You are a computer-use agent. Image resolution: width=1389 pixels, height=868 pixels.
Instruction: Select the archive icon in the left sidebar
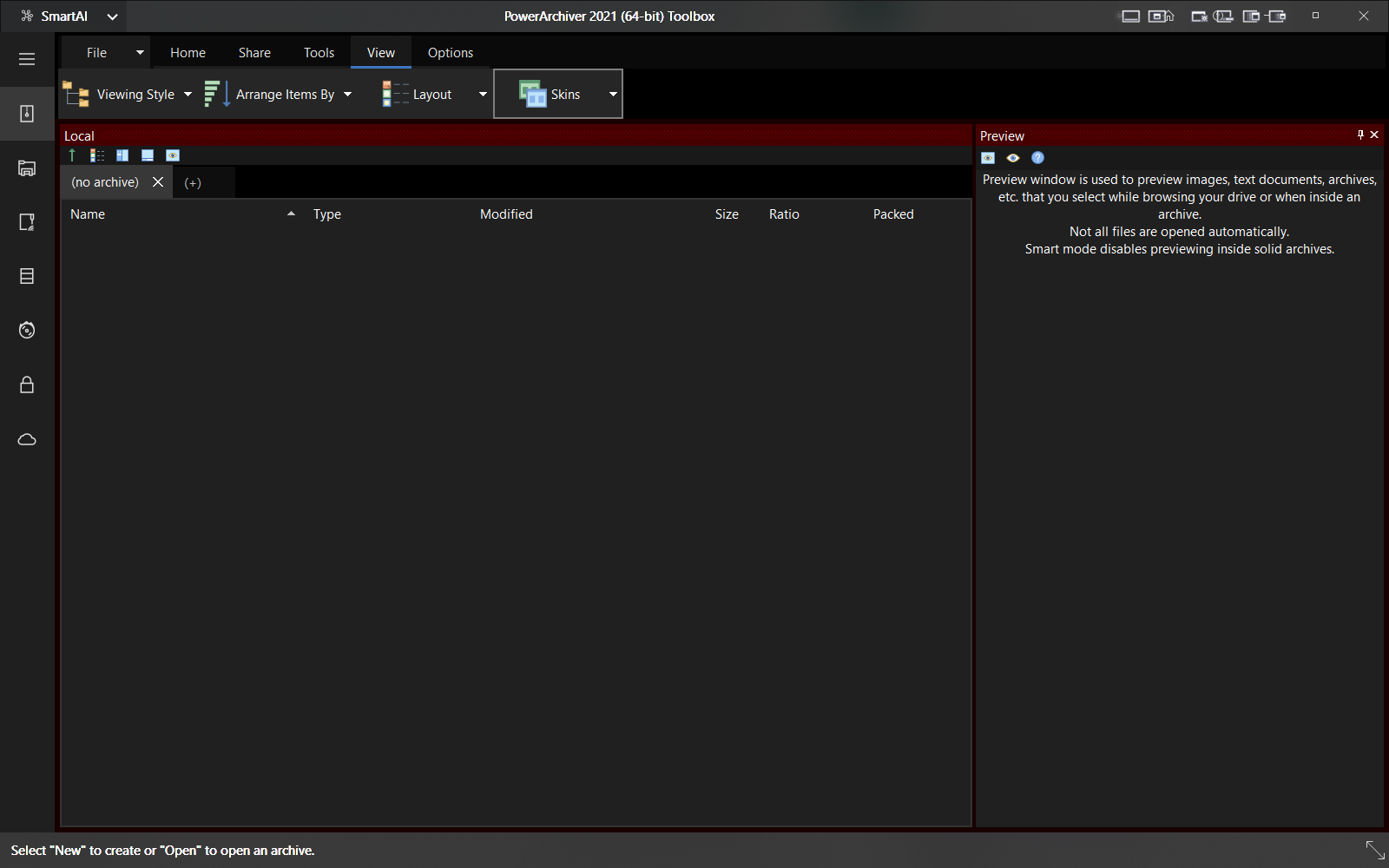click(27, 114)
